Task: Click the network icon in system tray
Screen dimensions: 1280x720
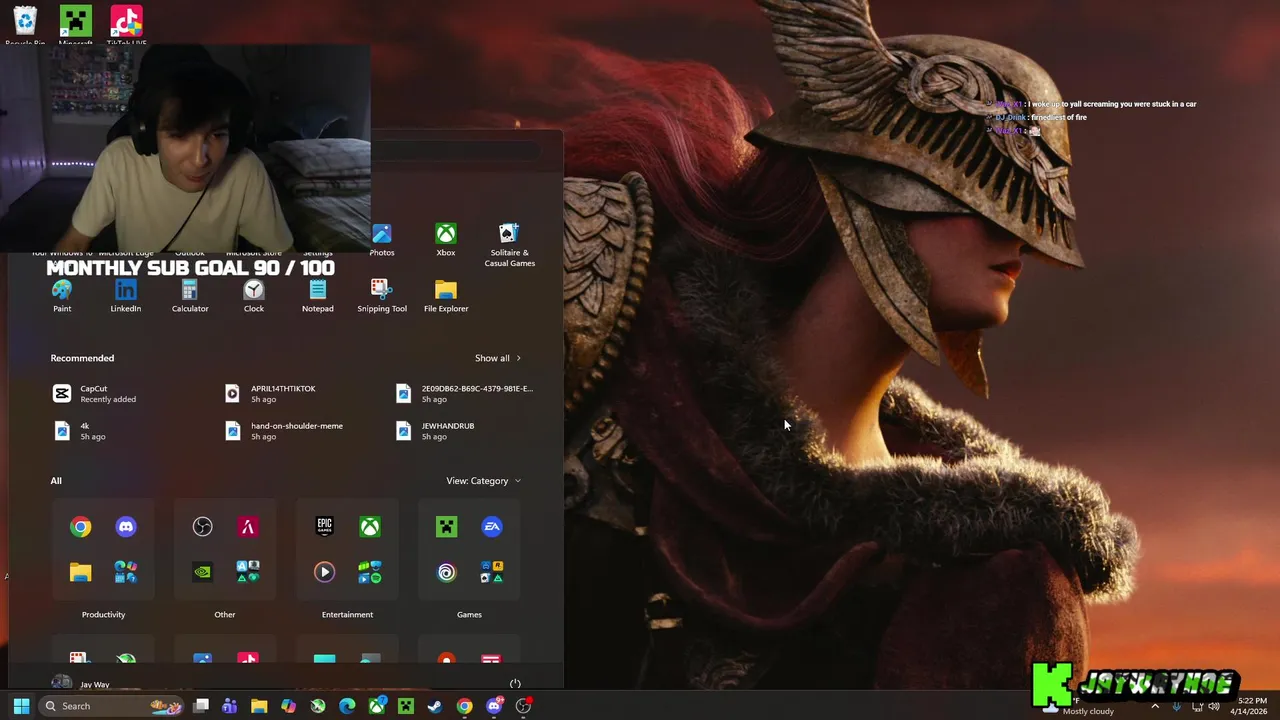Action: (x=1197, y=707)
